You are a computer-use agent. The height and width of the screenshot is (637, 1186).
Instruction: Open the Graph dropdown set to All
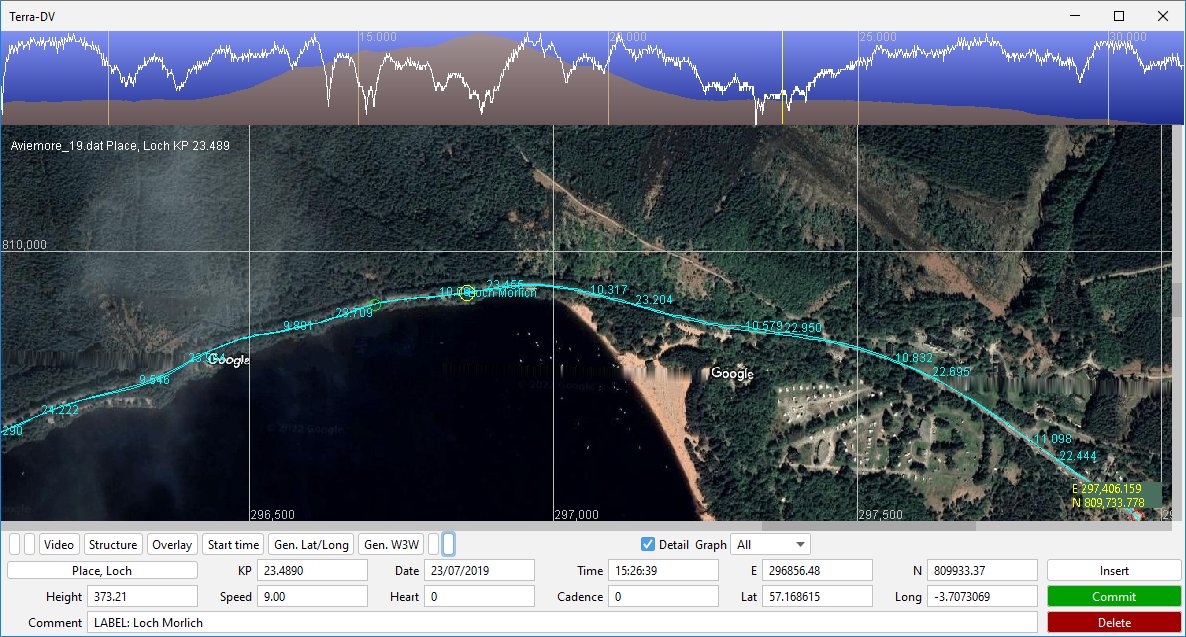coord(771,545)
